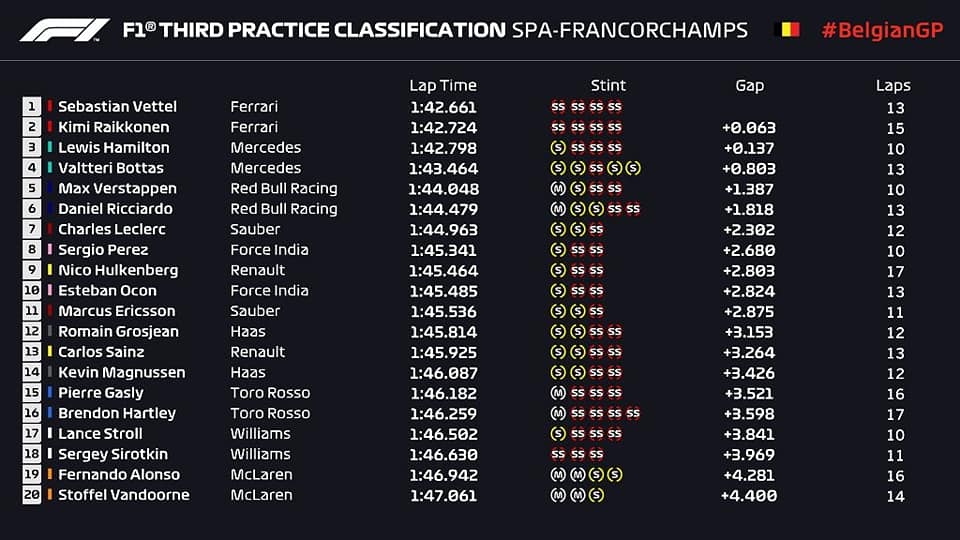The image size is (960, 540).
Task: Click the Toro Rosso team name for Gasly
Action: pos(270,392)
